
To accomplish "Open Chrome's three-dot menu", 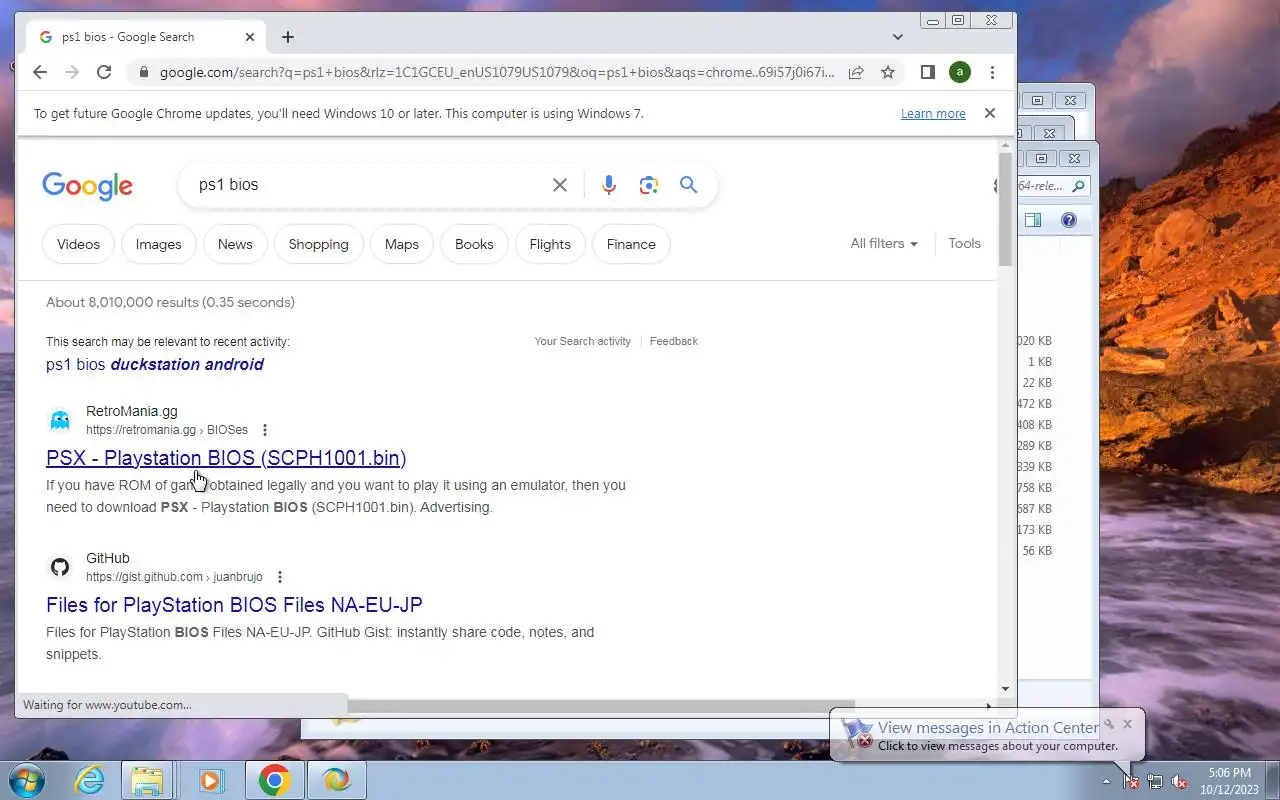I will pyautogui.click(x=992, y=72).
